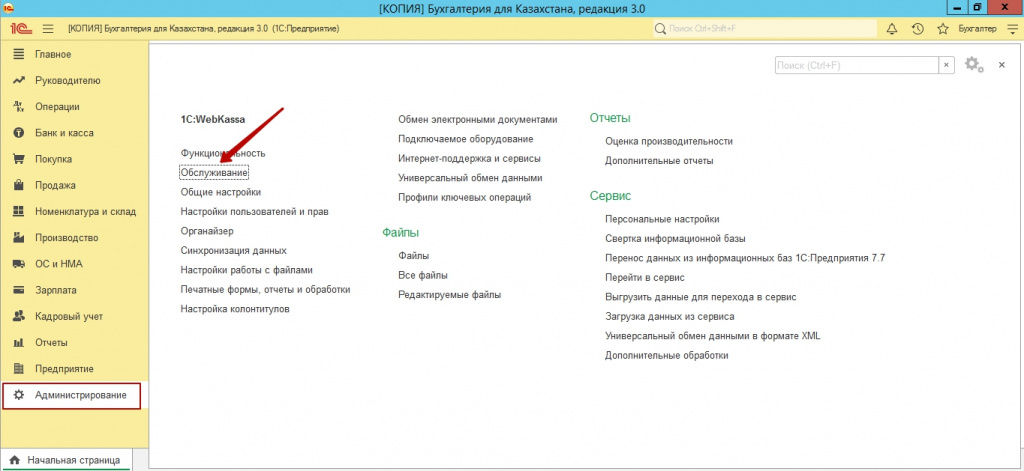This screenshot has width=1024, height=471.
Task: Open ОС и НМА section
Action: (x=74, y=264)
